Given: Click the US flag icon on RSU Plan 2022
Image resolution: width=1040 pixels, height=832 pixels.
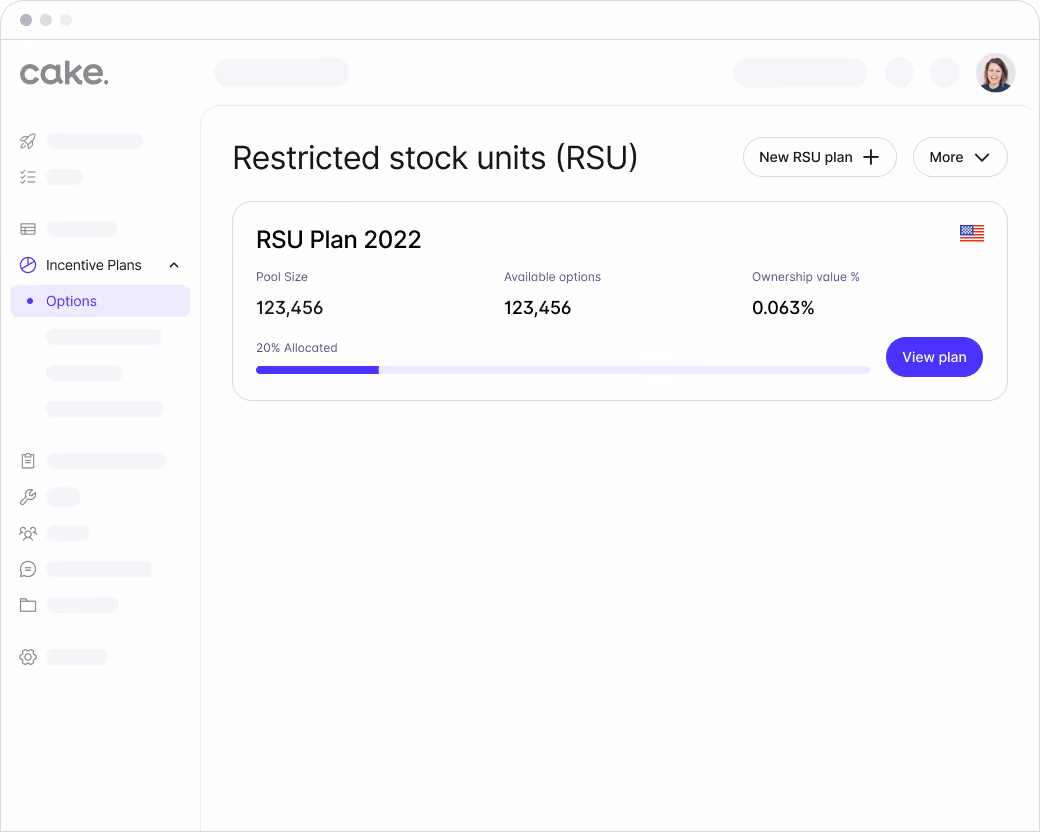Looking at the screenshot, I should click(972, 233).
